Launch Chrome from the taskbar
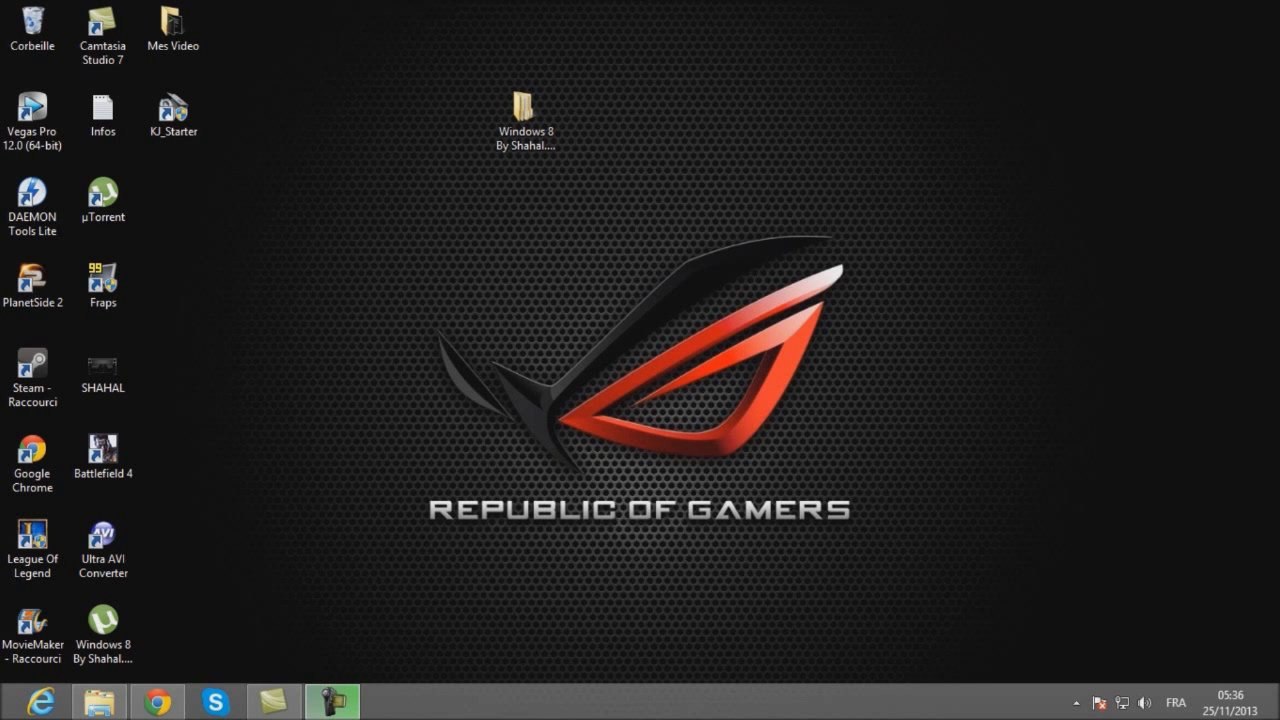 [157, 702]
